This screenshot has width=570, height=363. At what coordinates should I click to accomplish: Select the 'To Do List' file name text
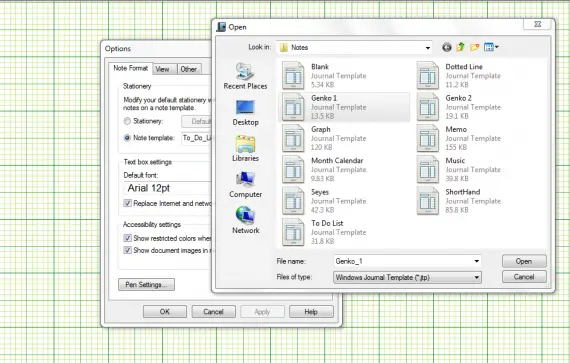click(x=327, y=223)
